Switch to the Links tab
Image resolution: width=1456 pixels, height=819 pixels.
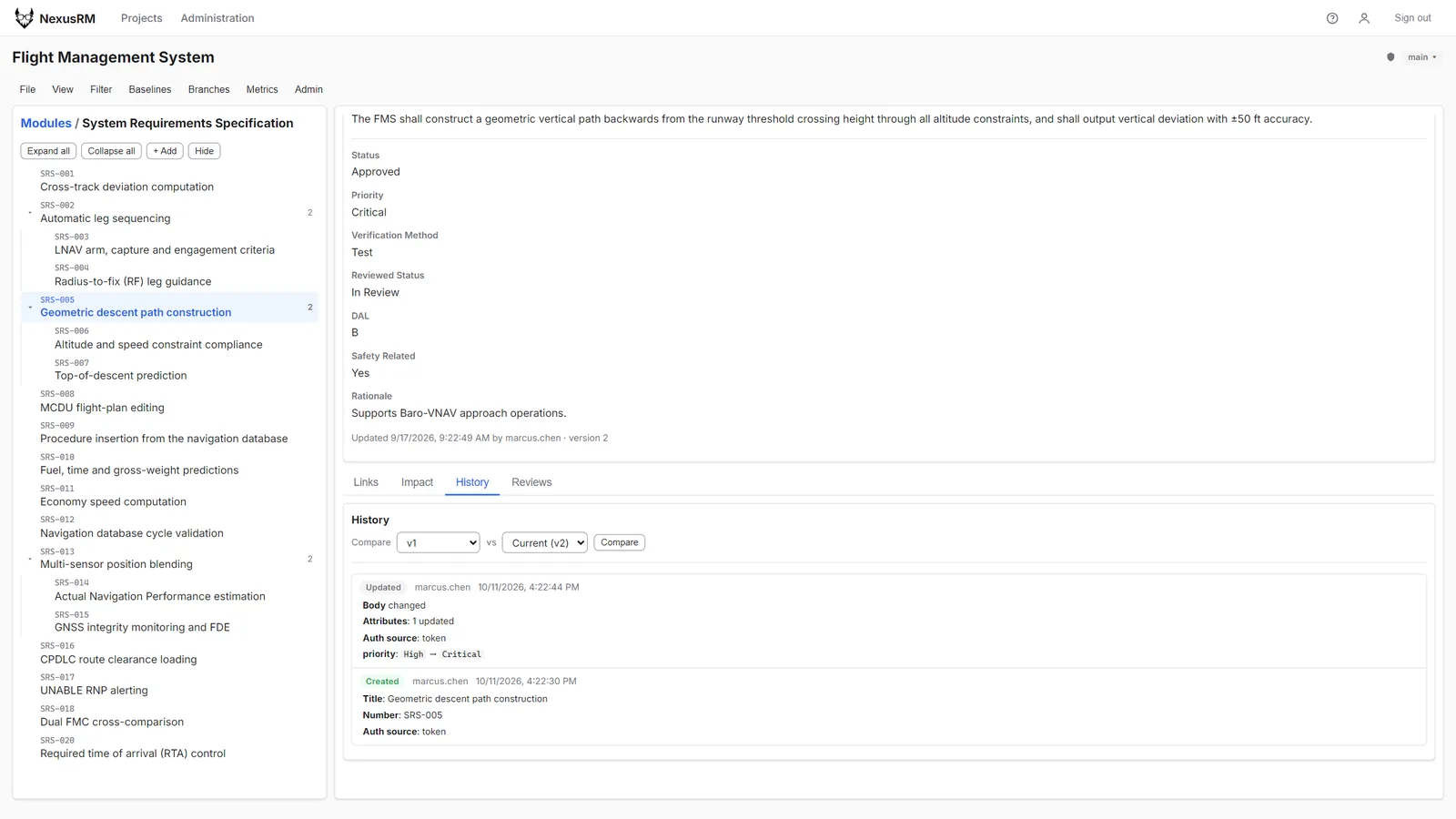point(366,482)
